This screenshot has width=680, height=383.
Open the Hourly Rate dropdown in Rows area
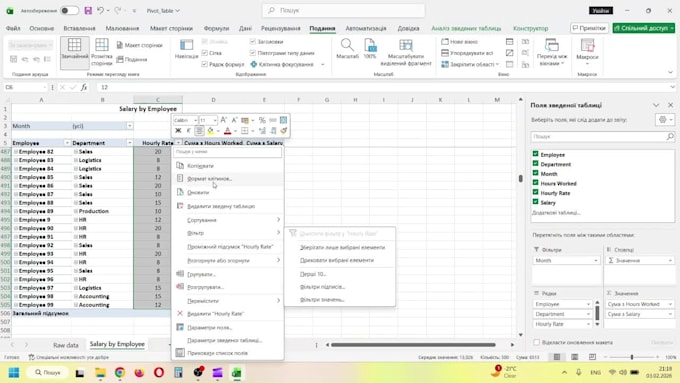pyautogui.click(x=588, y=324)
